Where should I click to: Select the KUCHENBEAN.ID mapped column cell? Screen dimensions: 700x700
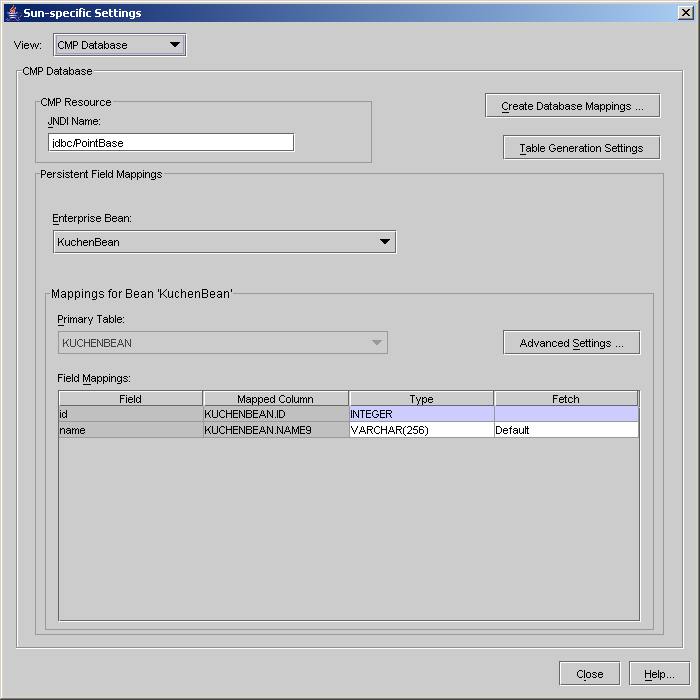click(276, 414)
